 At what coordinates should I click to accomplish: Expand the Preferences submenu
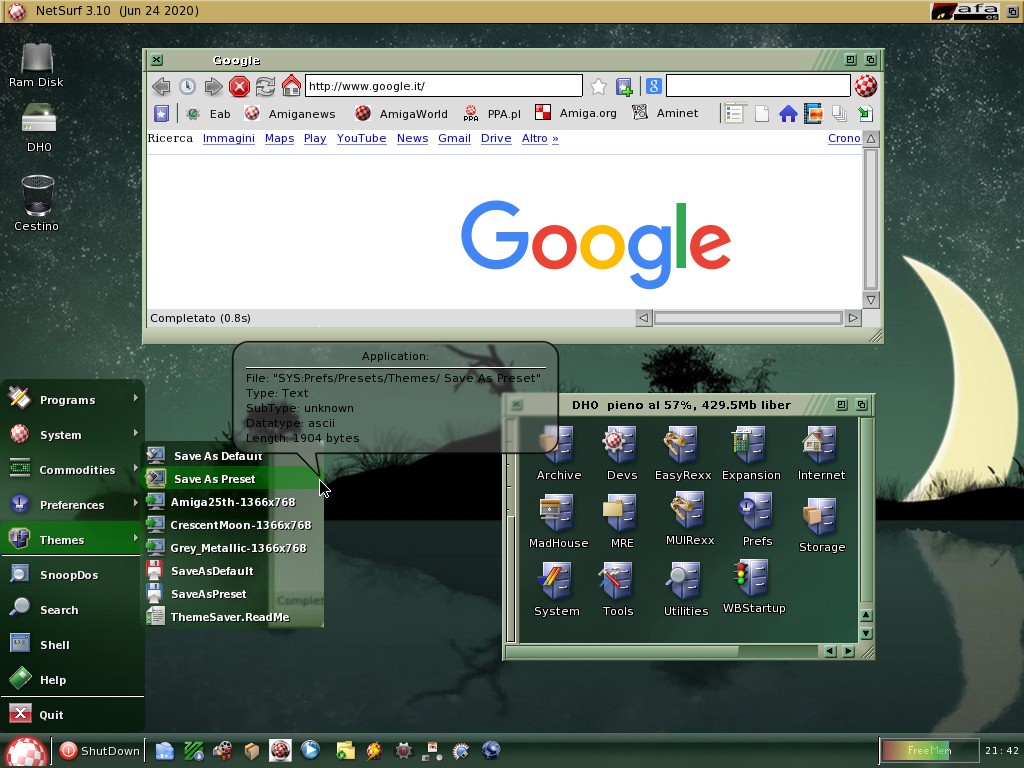click(72, 505)
